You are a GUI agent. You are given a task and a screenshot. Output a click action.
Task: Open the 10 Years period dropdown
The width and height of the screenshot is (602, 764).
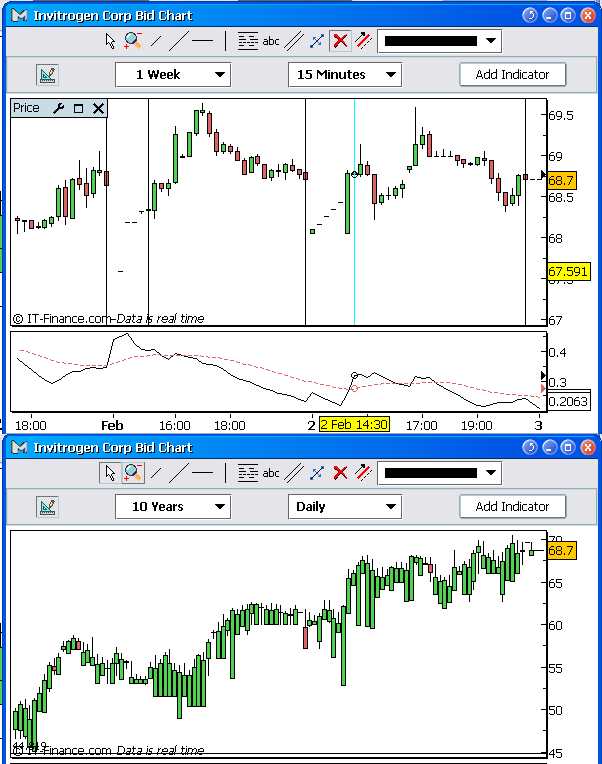pos(173,507)
